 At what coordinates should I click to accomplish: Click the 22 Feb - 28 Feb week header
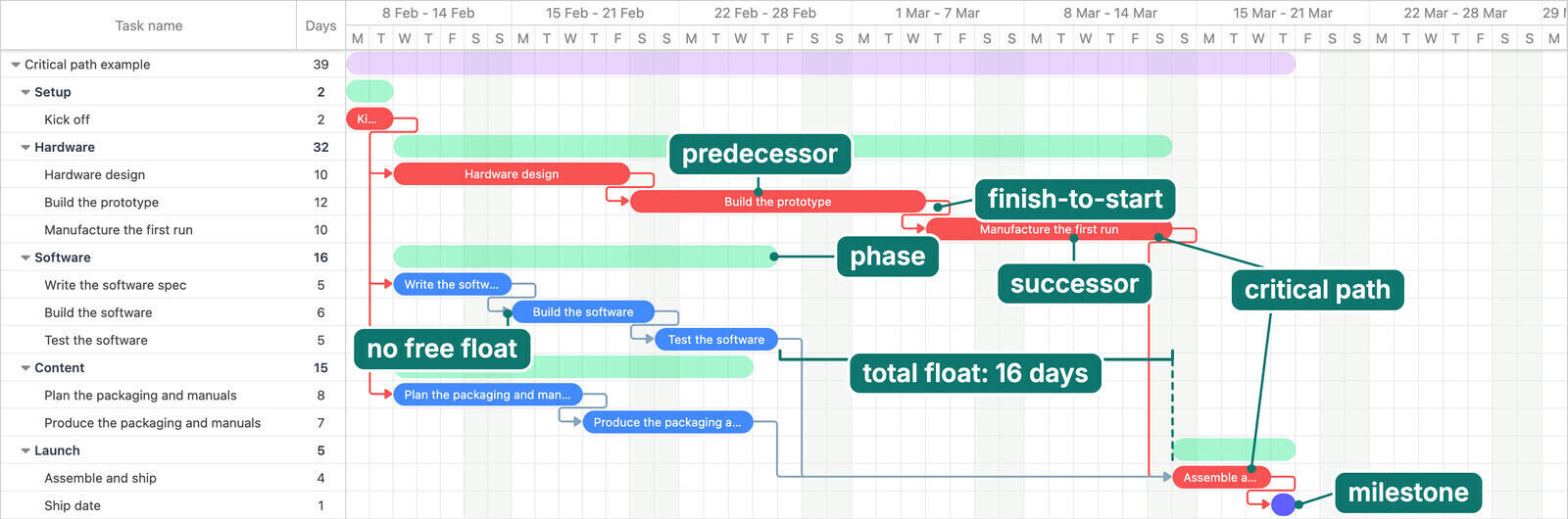(x=765, y=13)
